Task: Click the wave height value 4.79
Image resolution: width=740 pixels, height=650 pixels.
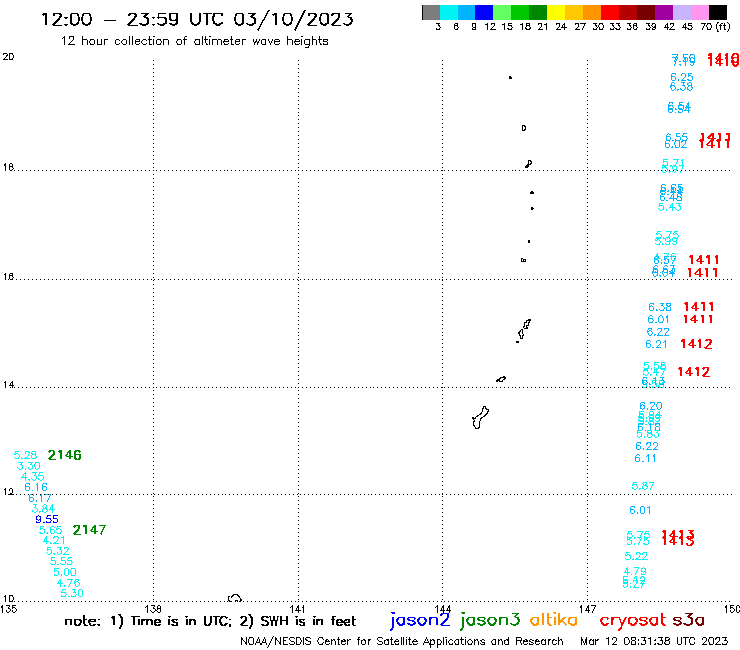Action: click(635, 571)
